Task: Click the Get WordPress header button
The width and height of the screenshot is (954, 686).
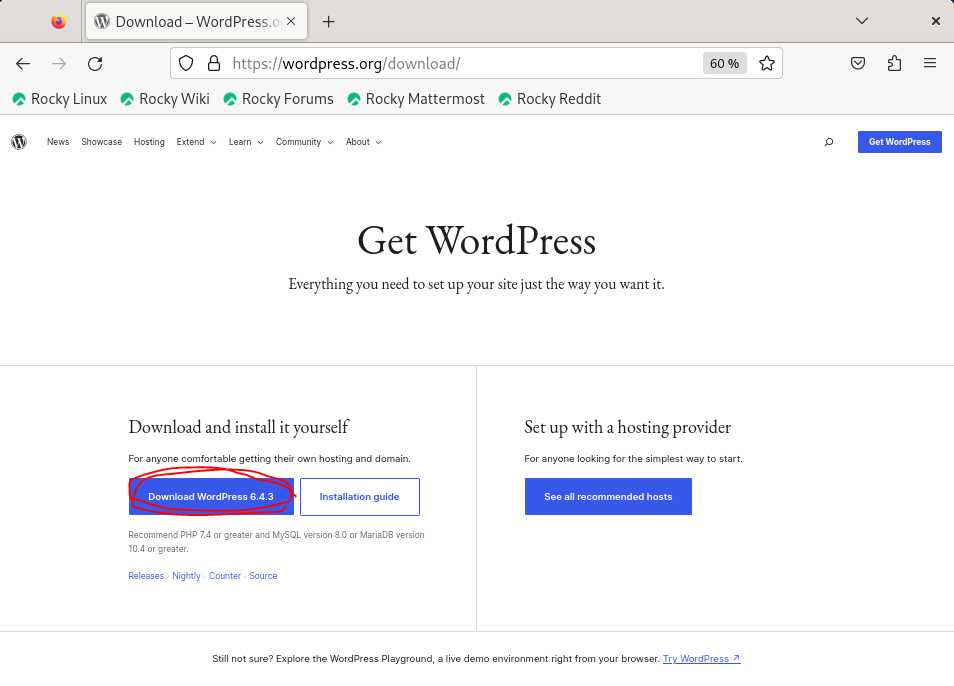Action: (x=899, y=142)
